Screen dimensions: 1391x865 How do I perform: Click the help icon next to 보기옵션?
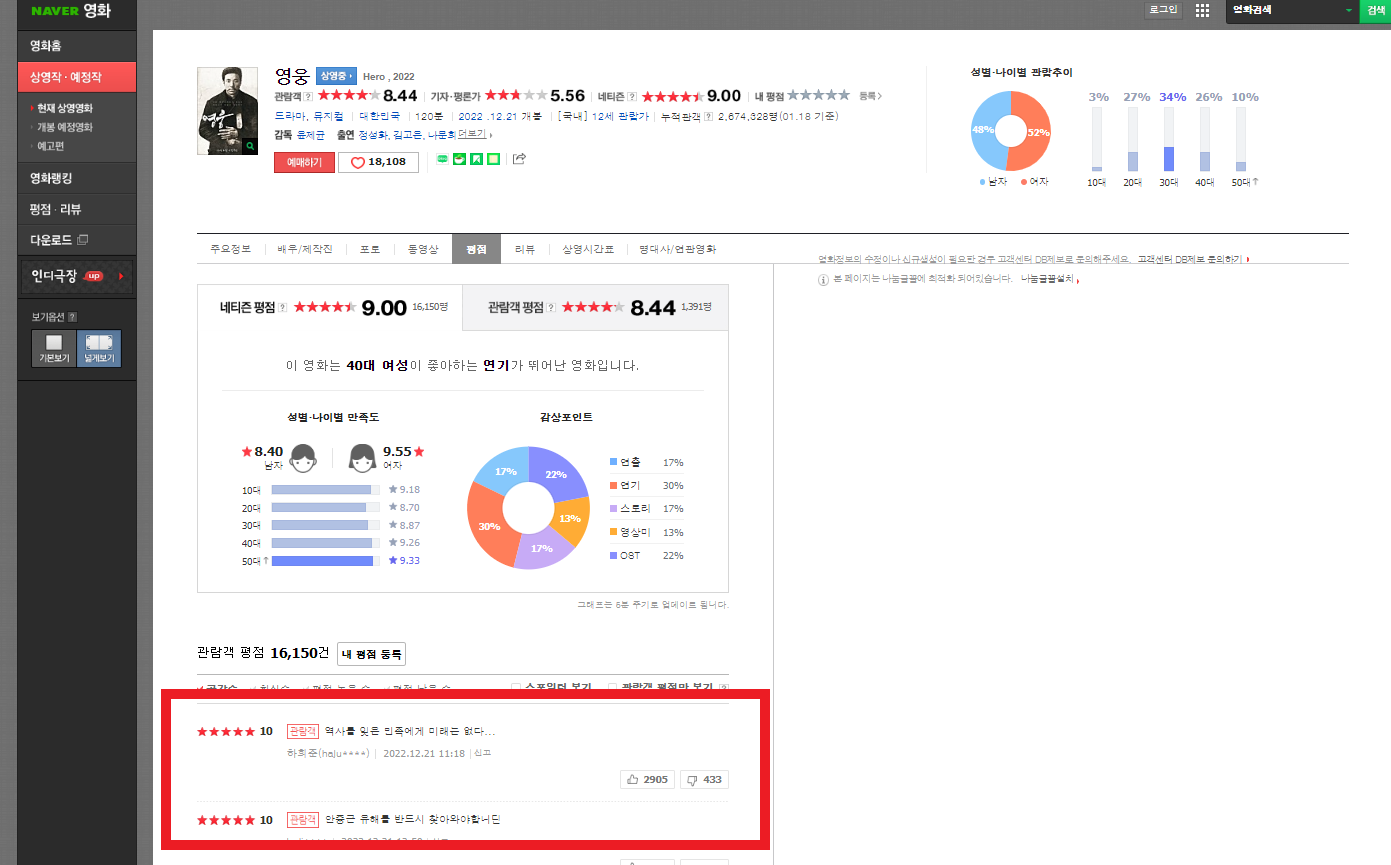point(72,317)
